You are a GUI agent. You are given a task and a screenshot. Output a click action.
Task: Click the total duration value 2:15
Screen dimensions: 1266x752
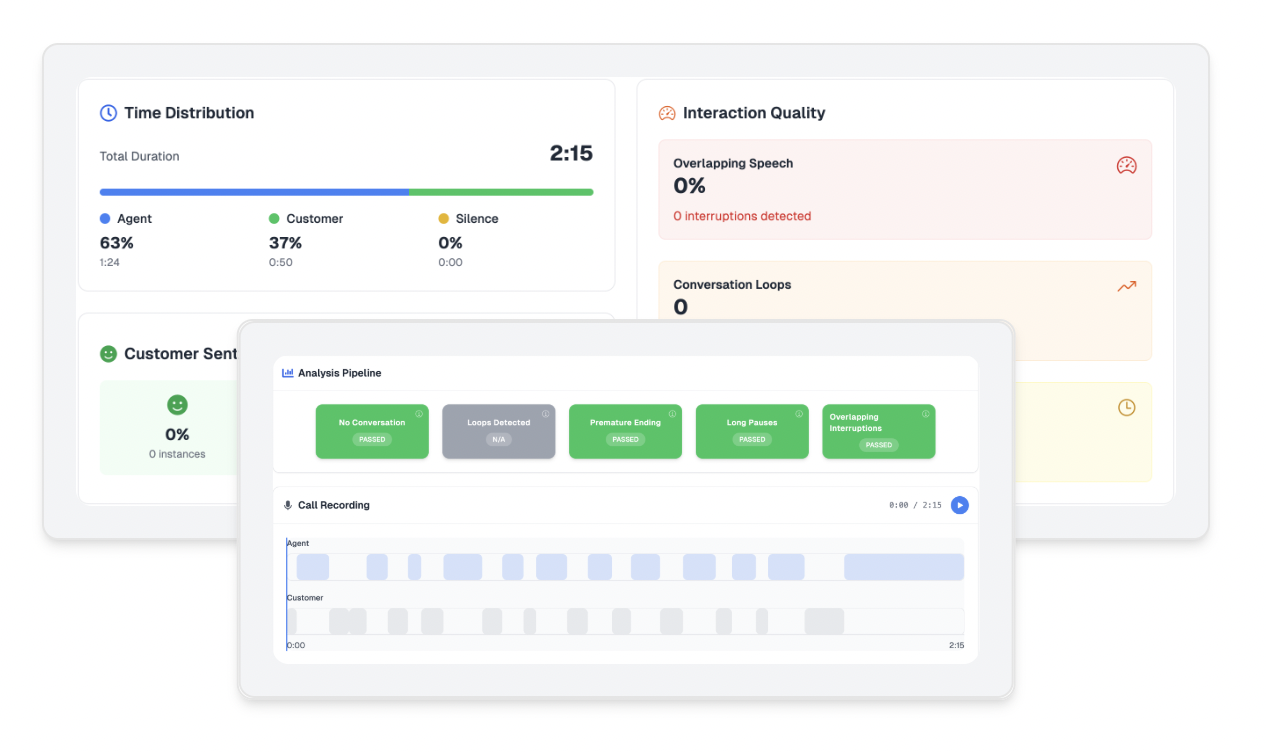coord(571,153)
